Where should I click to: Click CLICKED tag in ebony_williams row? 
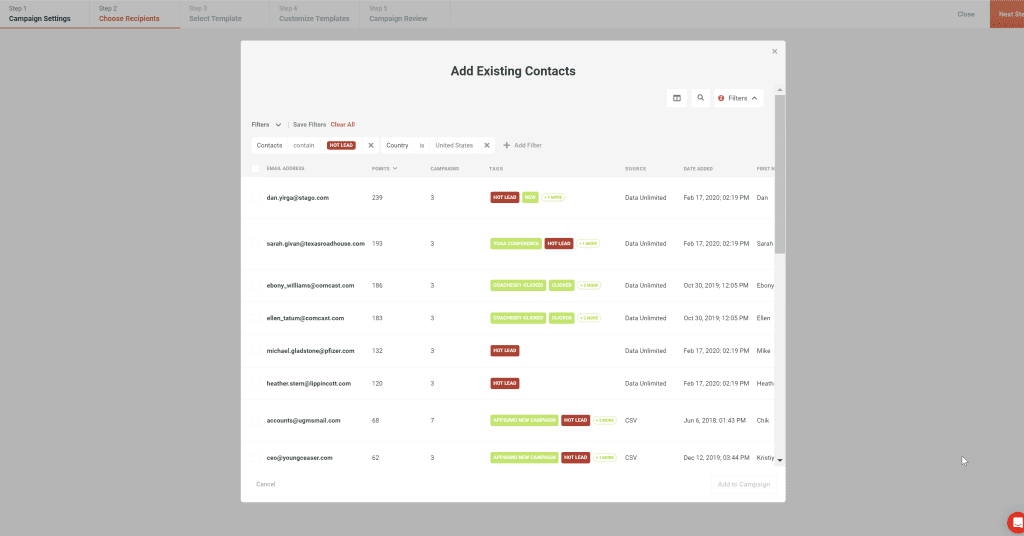[x=562, y=285]
